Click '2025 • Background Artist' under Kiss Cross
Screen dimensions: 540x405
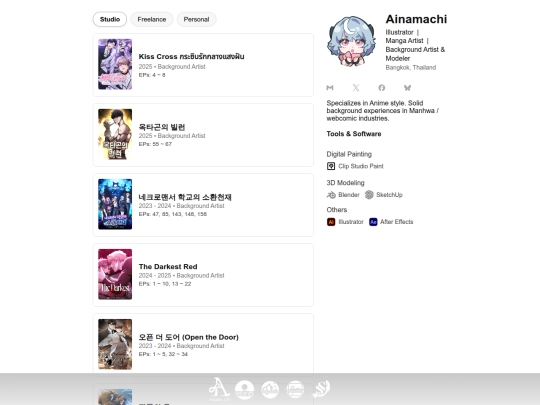click(x=172, y=66)
